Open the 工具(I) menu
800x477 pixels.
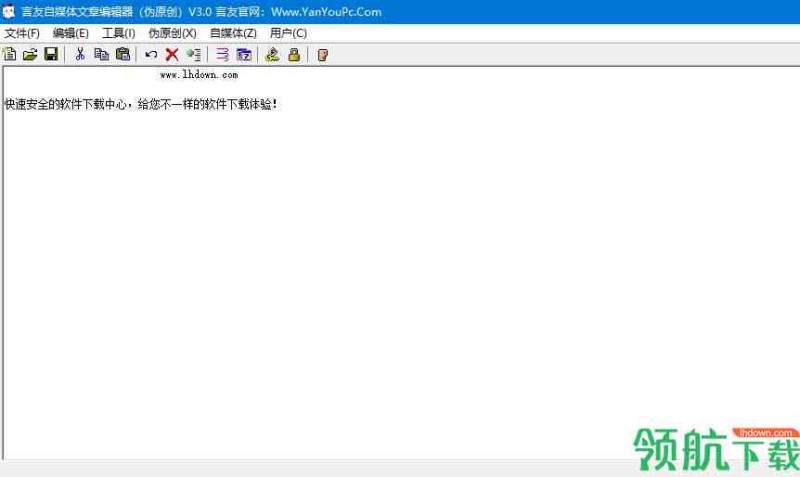(x=118, y=33)
